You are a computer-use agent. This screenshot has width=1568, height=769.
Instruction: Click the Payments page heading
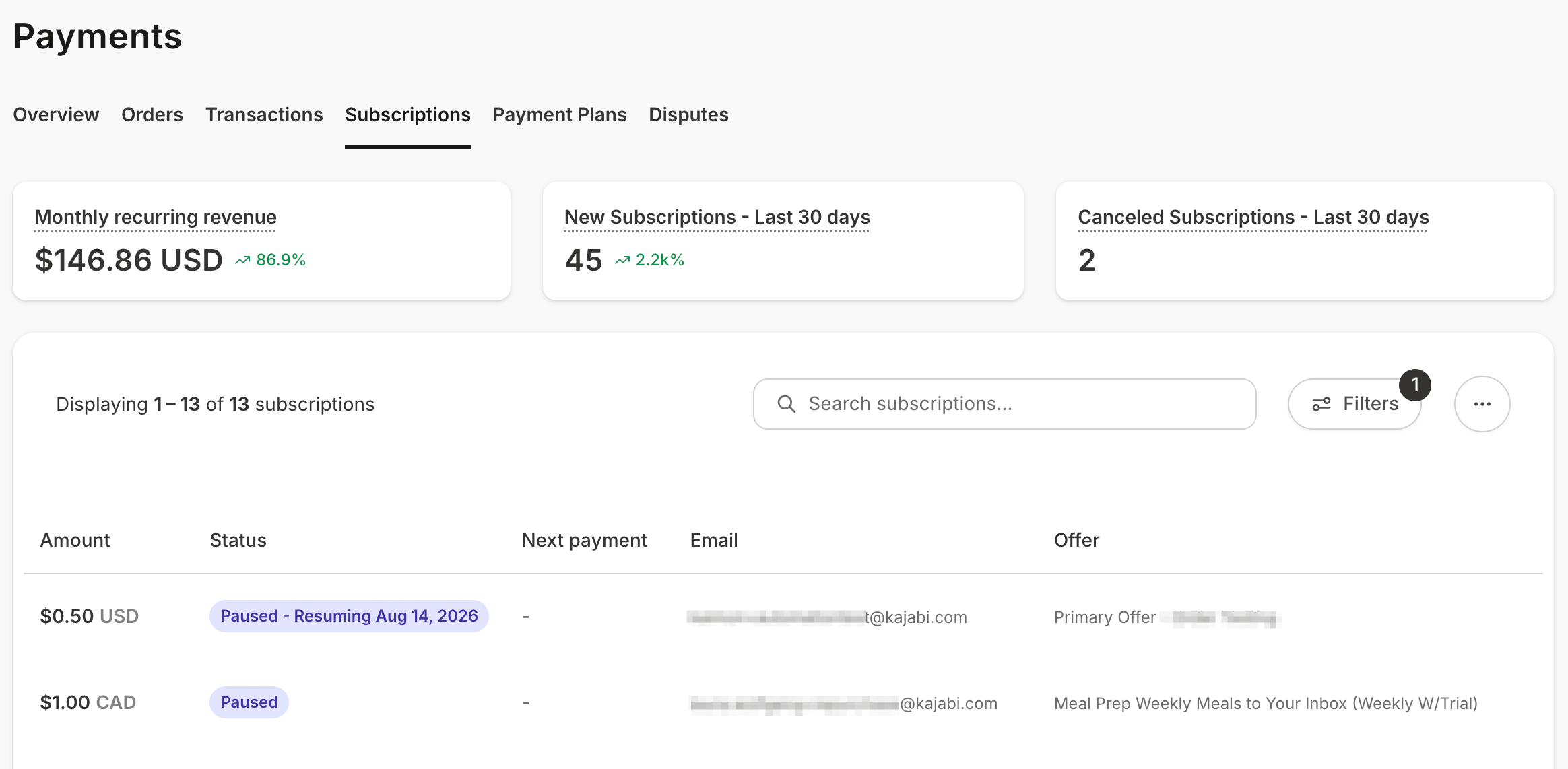click(x=98, y=36)
